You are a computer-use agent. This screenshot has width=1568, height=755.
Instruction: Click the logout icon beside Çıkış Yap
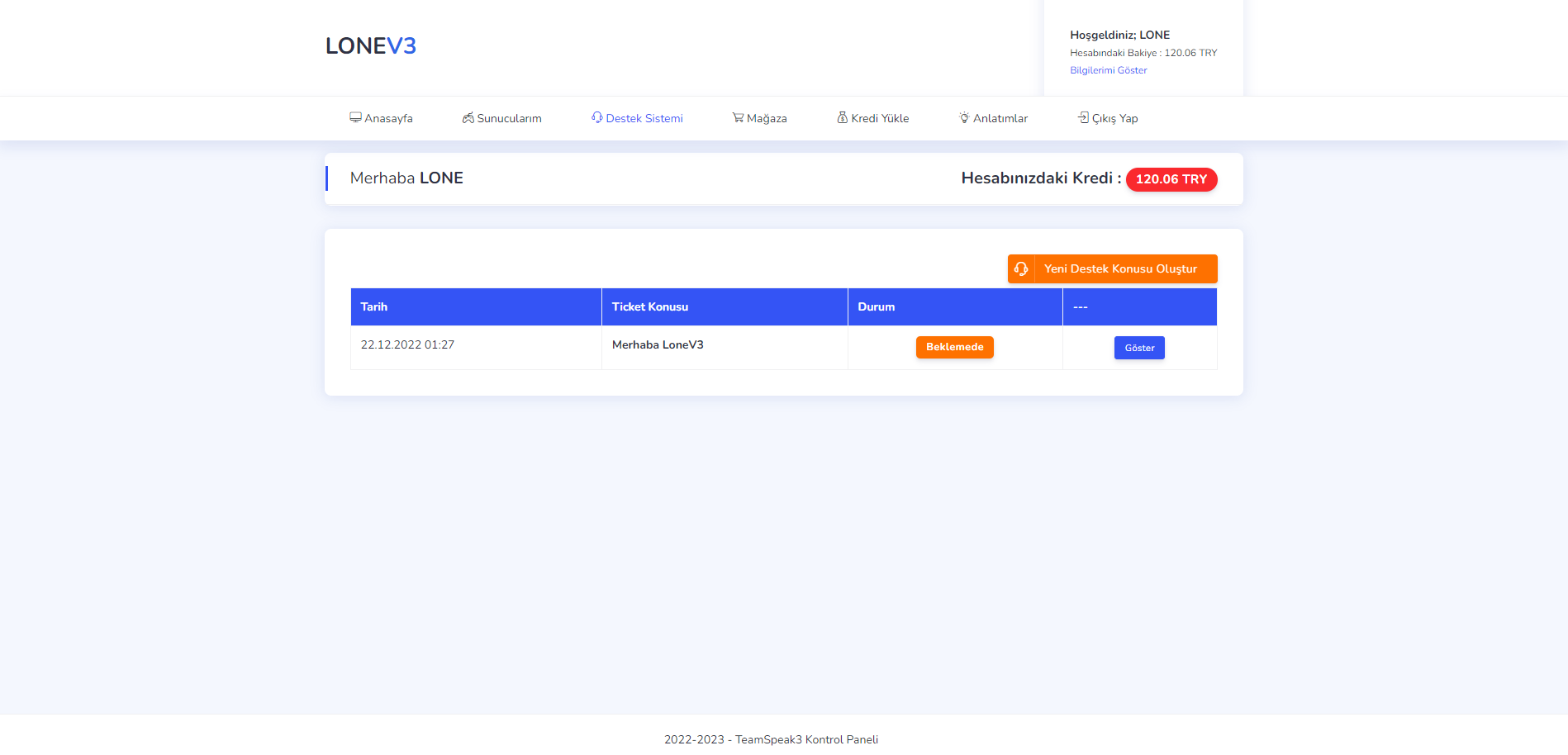(1083, 117)
